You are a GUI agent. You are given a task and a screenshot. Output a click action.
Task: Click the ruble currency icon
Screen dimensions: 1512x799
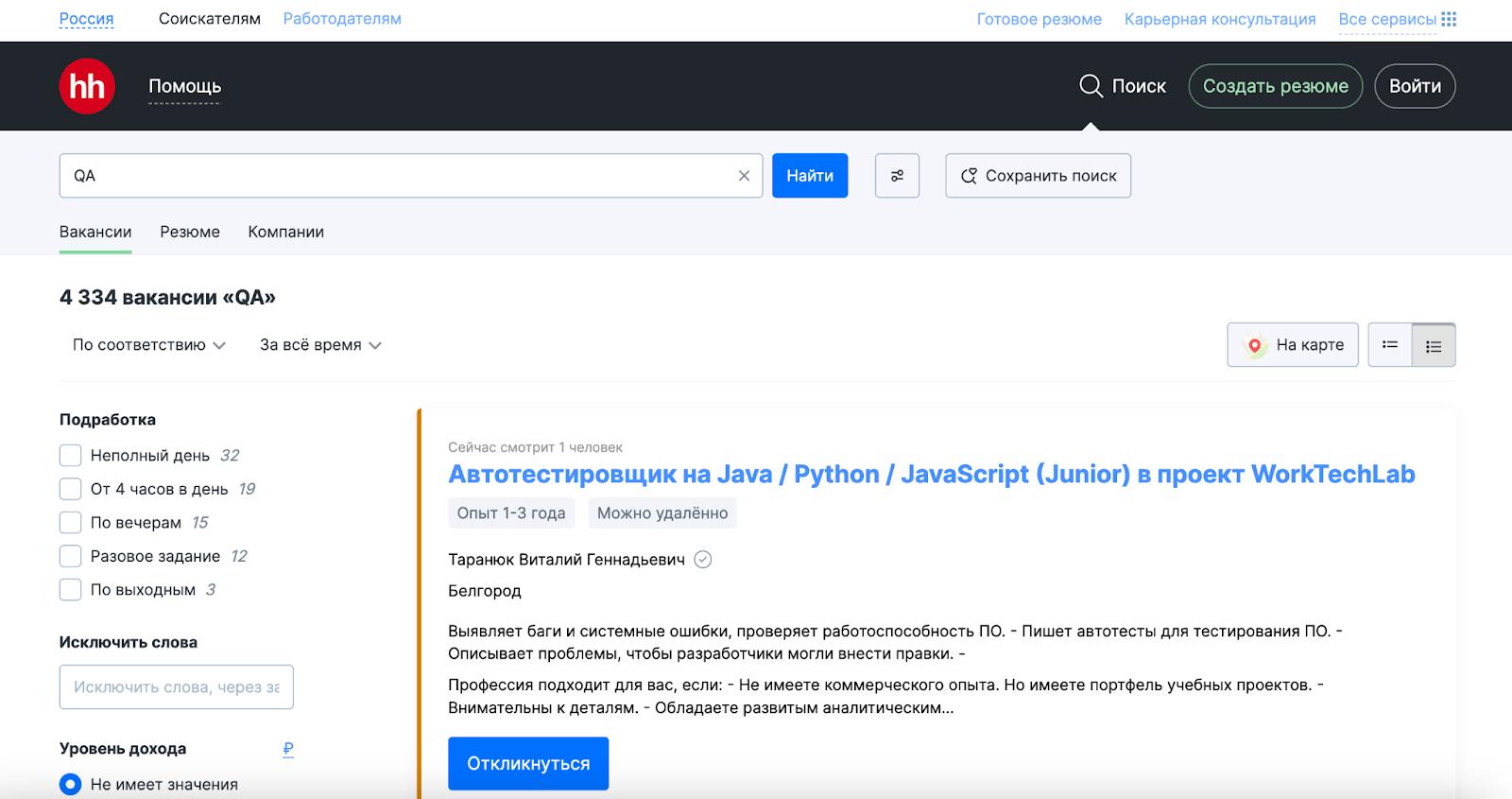click(x=288, y=749)
